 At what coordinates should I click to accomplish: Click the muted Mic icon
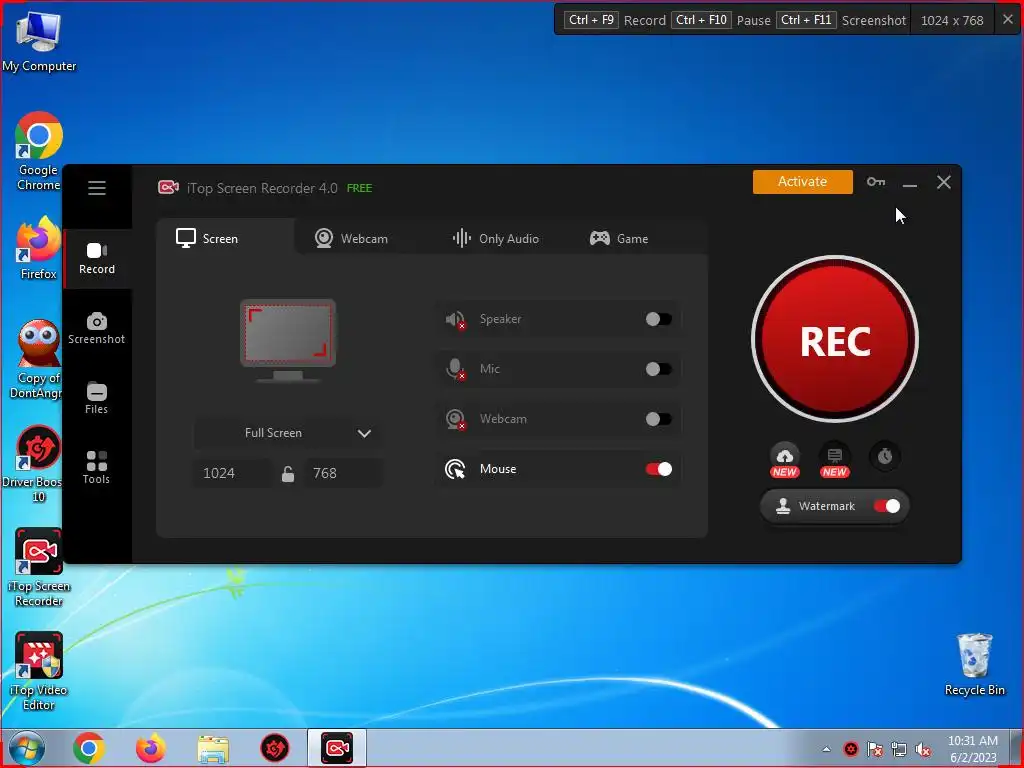[x=455, y=369]
